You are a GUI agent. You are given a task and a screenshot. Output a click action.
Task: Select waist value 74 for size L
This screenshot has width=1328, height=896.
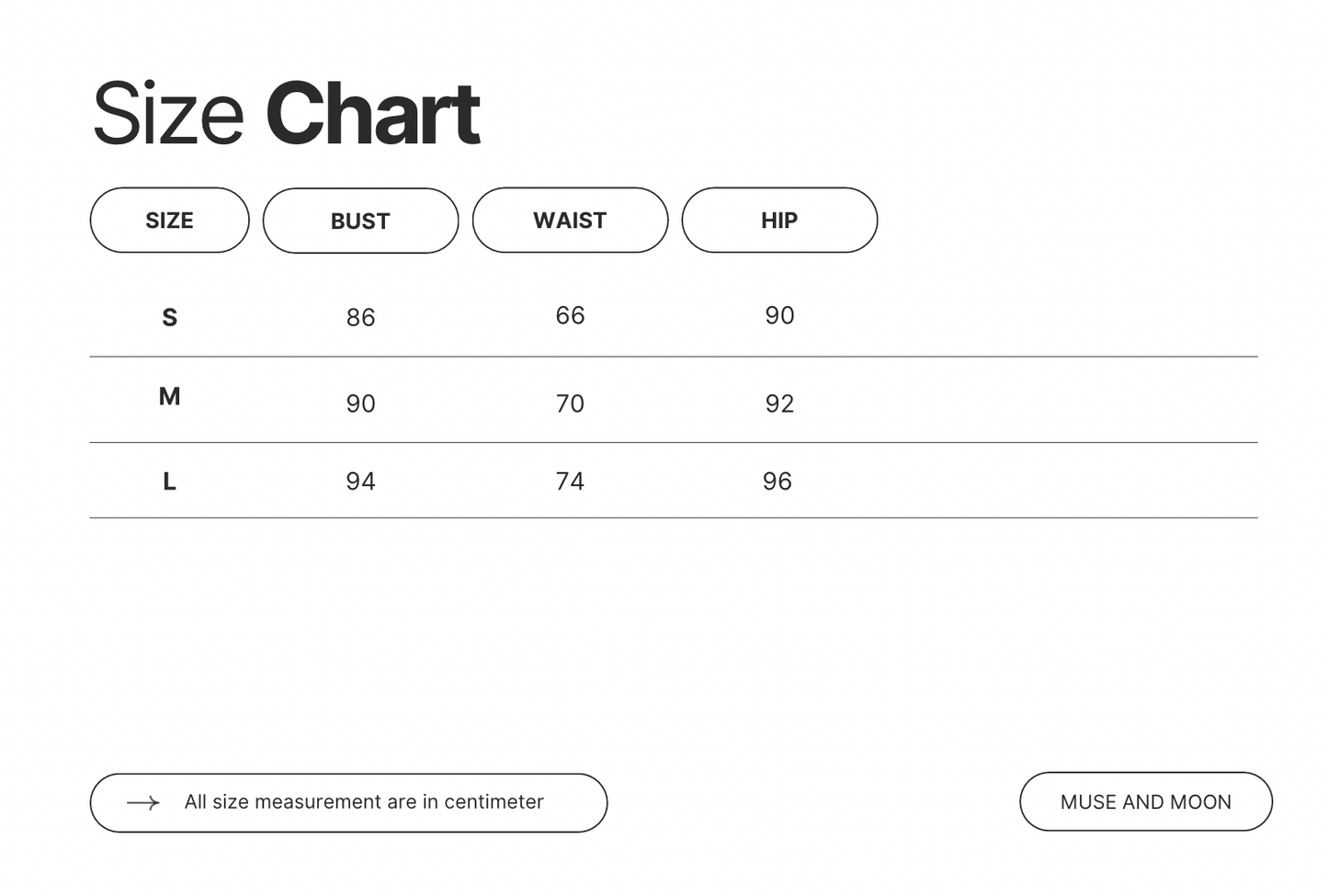click(x=570, y=482)
